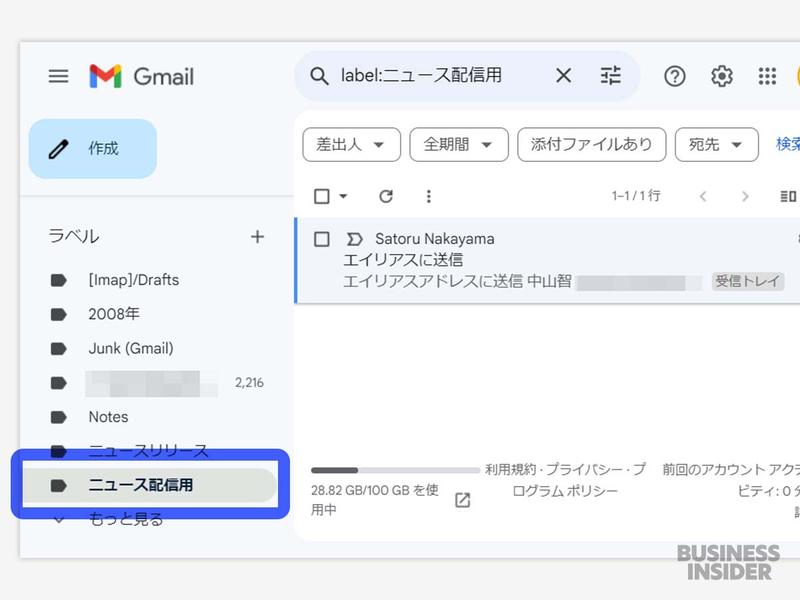The height and width of the screenshot is (600, 800).
Task: Click the ラベル section heading
Action: (x=74, y=236)
